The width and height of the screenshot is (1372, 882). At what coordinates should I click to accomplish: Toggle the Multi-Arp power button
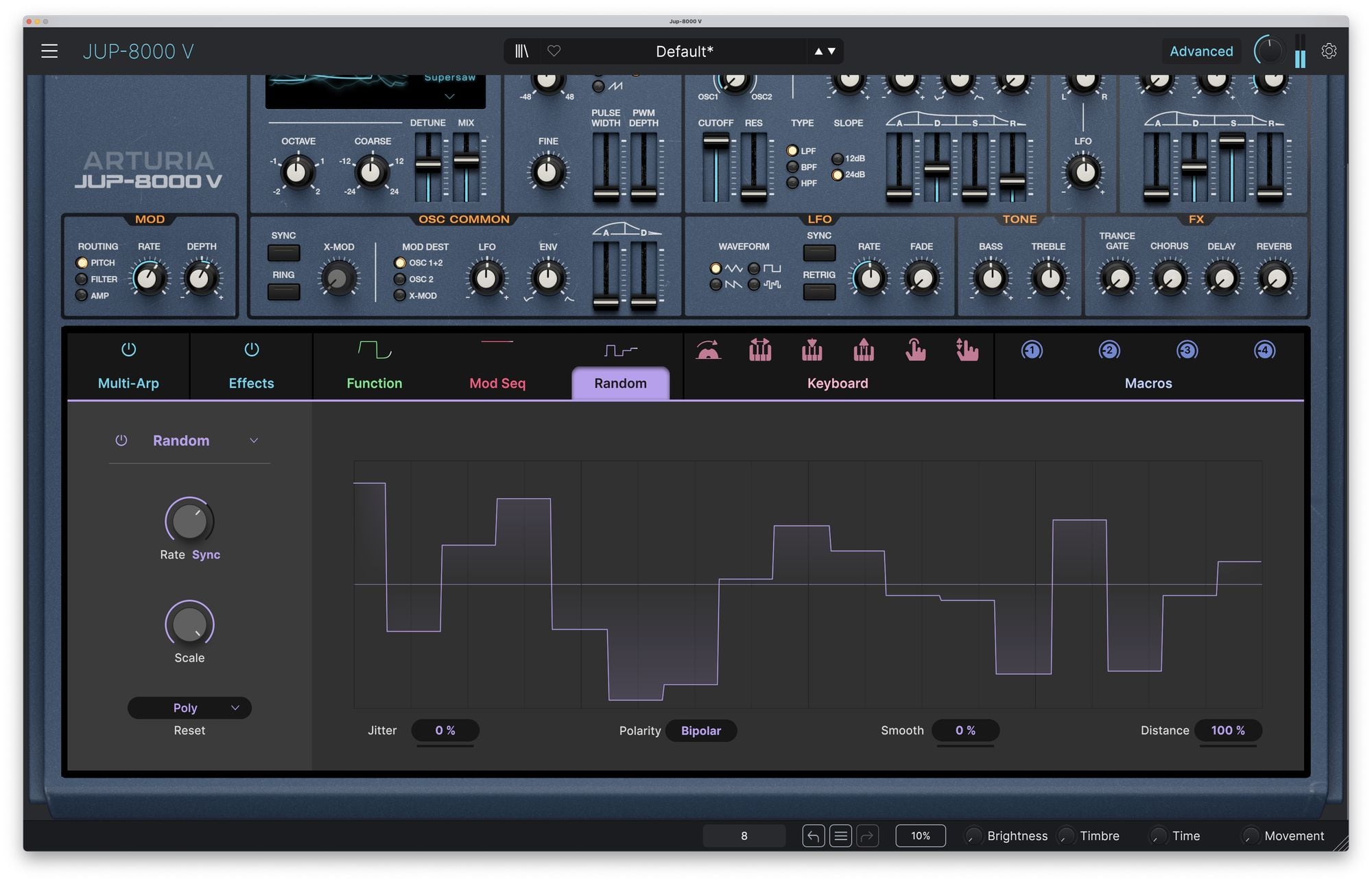pos(128,349)
